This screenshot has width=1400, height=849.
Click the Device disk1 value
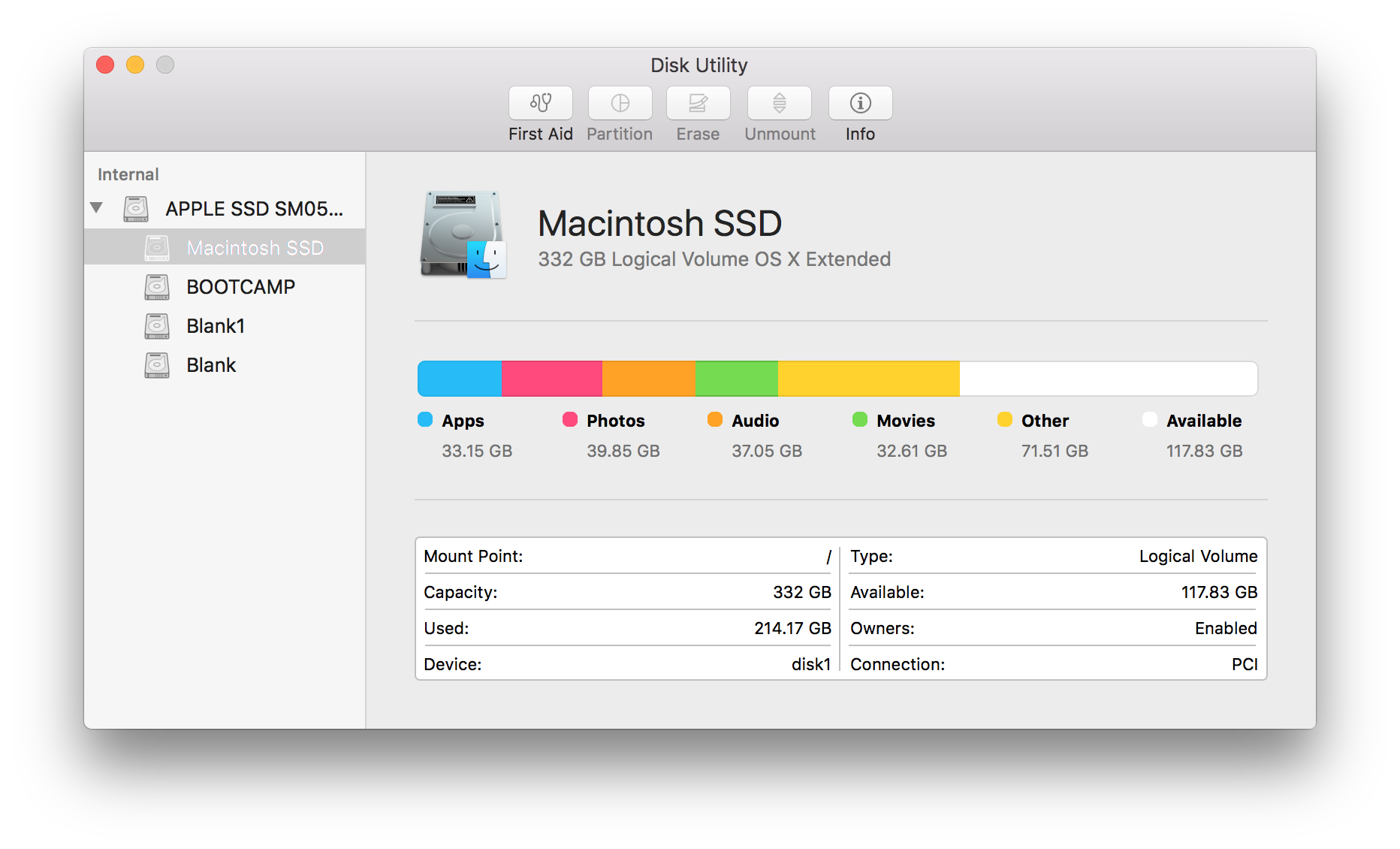pos(811,664)
